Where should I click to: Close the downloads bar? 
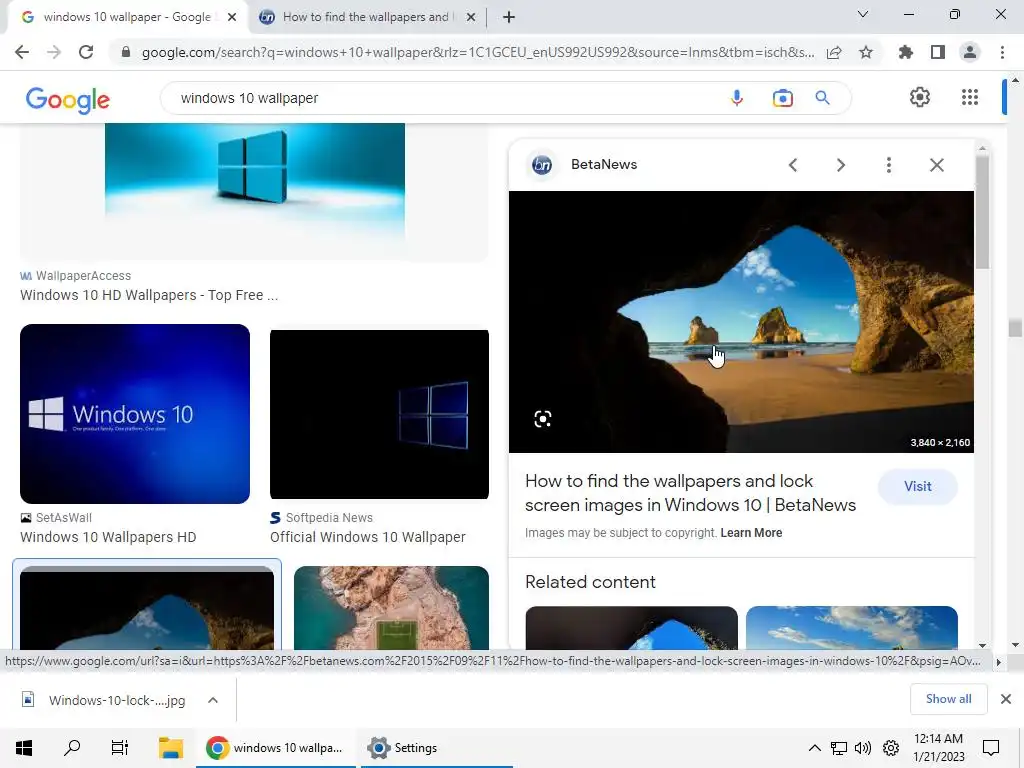tap(1006, 699)
